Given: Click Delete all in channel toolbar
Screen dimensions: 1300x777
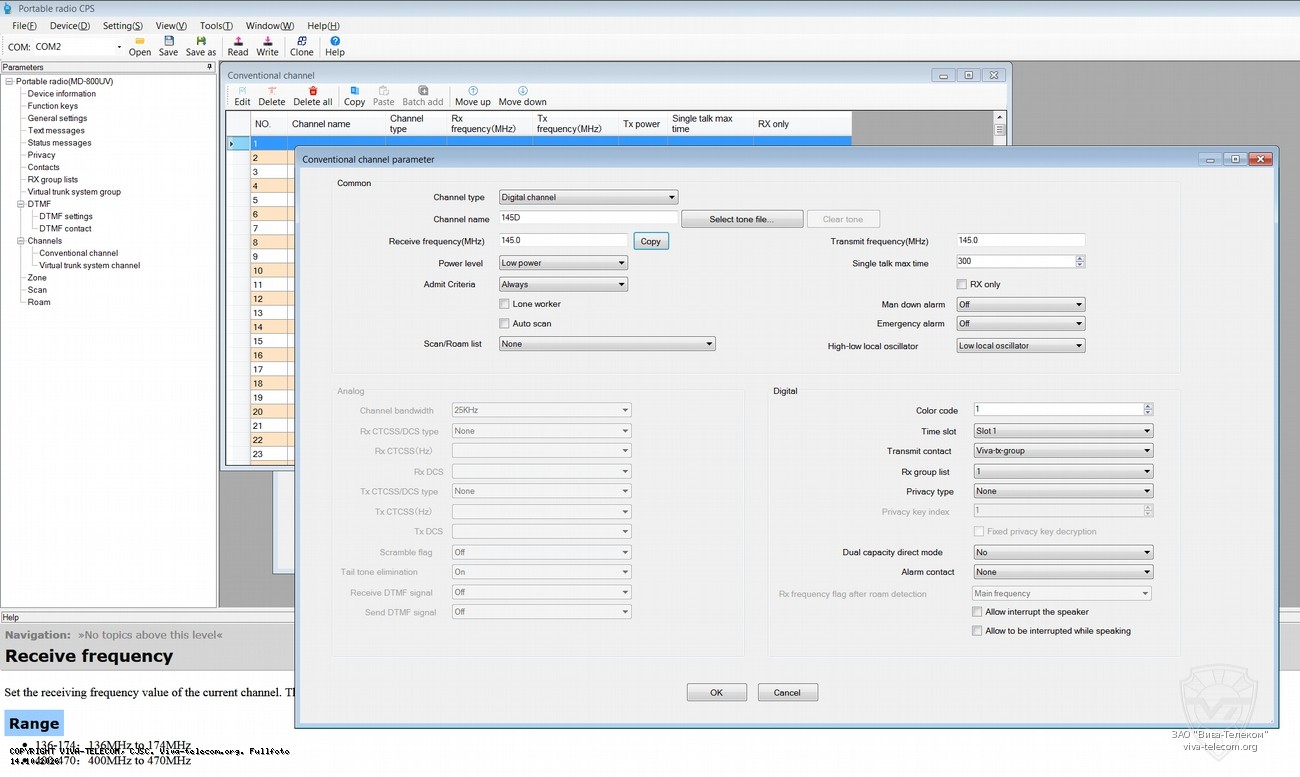Looking at the screenshot, I should pos(313,96).
